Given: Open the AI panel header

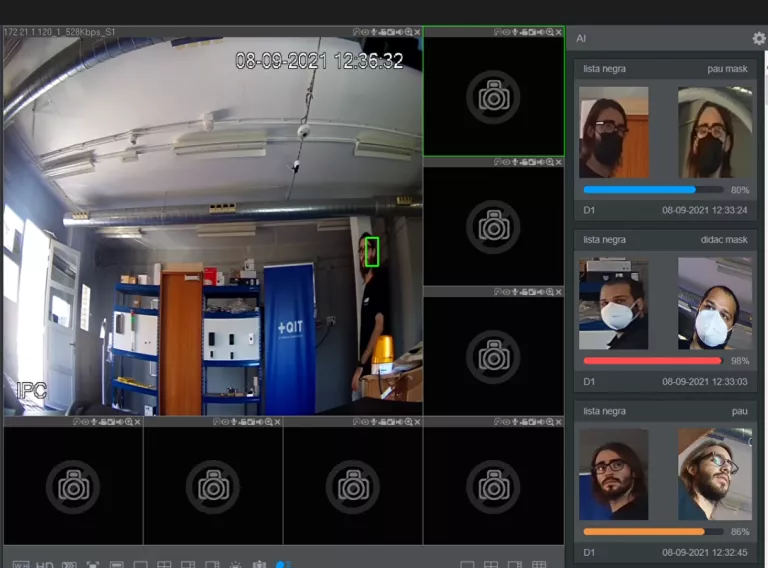Looking at the screenshot, I should point(581,38).
